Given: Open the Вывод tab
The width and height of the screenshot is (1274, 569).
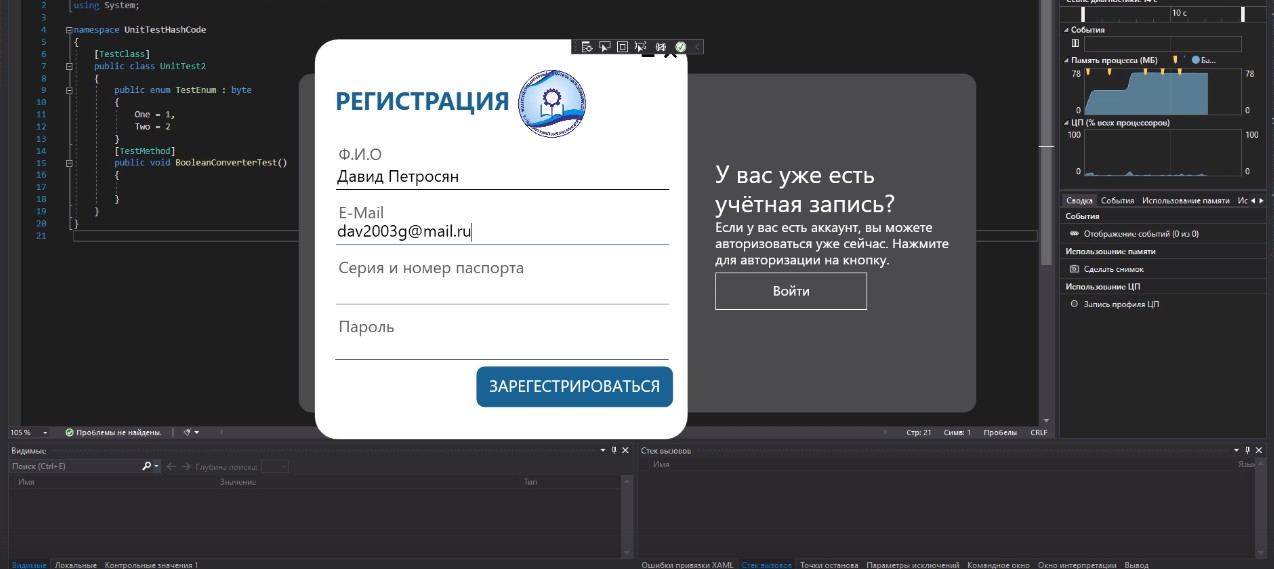Looking at the screenshot, I should pyautogui.click(x=1136, y=565).
